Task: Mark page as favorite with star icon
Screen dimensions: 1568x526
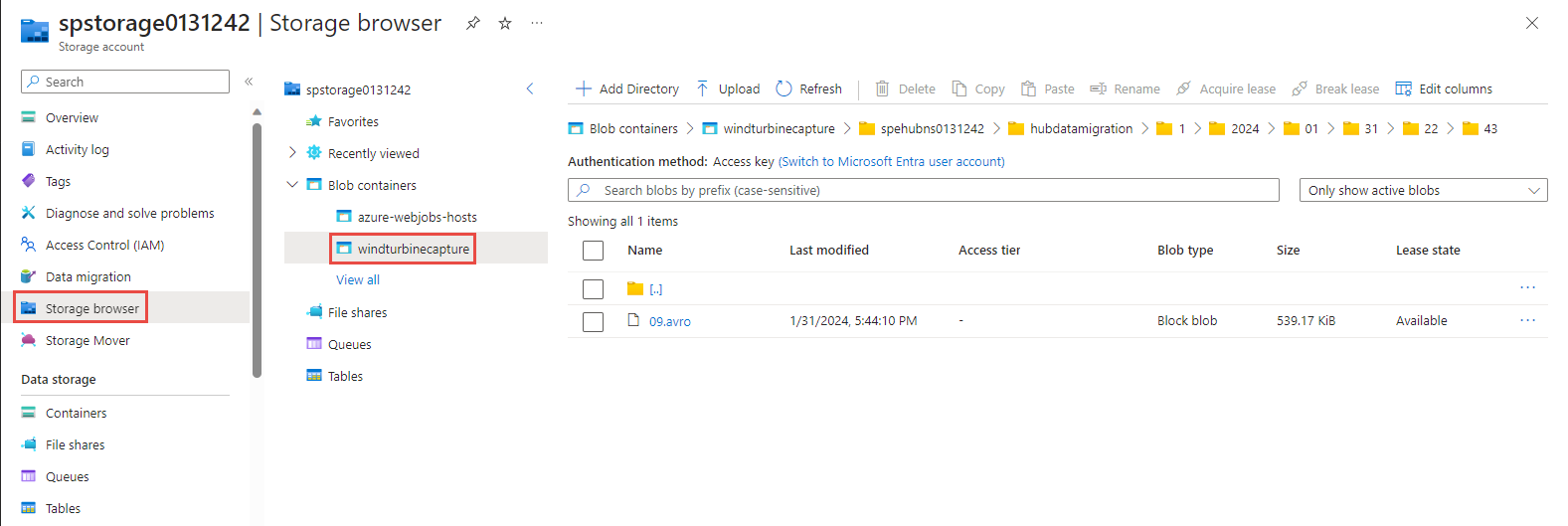Action: point(505,23)
